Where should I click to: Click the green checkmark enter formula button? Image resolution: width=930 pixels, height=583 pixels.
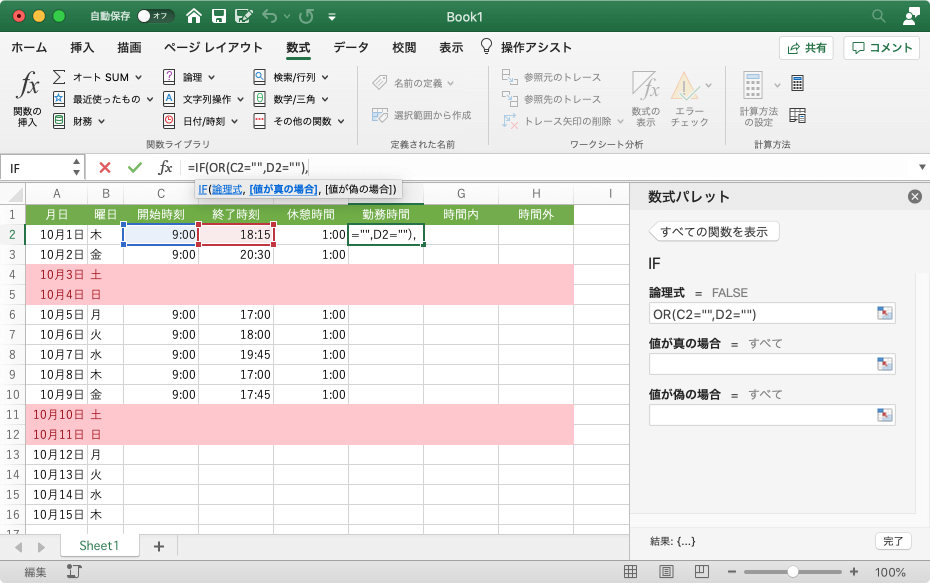pyautogui.click(x=135, y=168)
